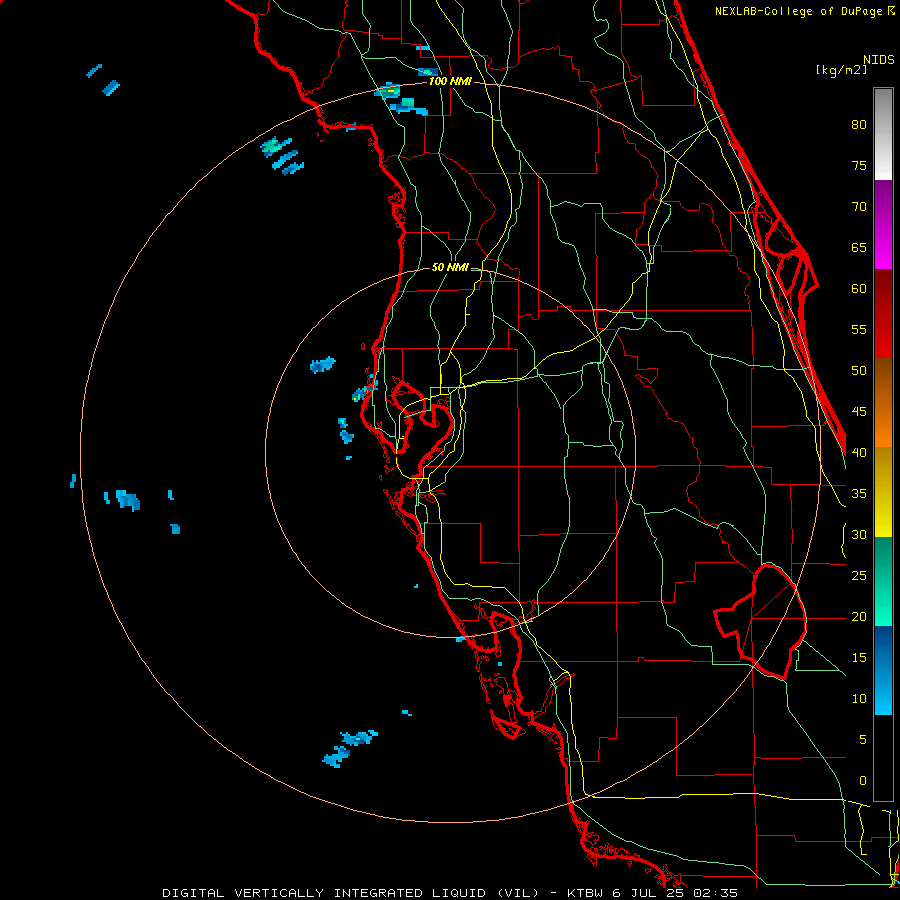The image size is (900, 900).
Task: Select the yellow segment of the color bar
Action: point(883,492)
